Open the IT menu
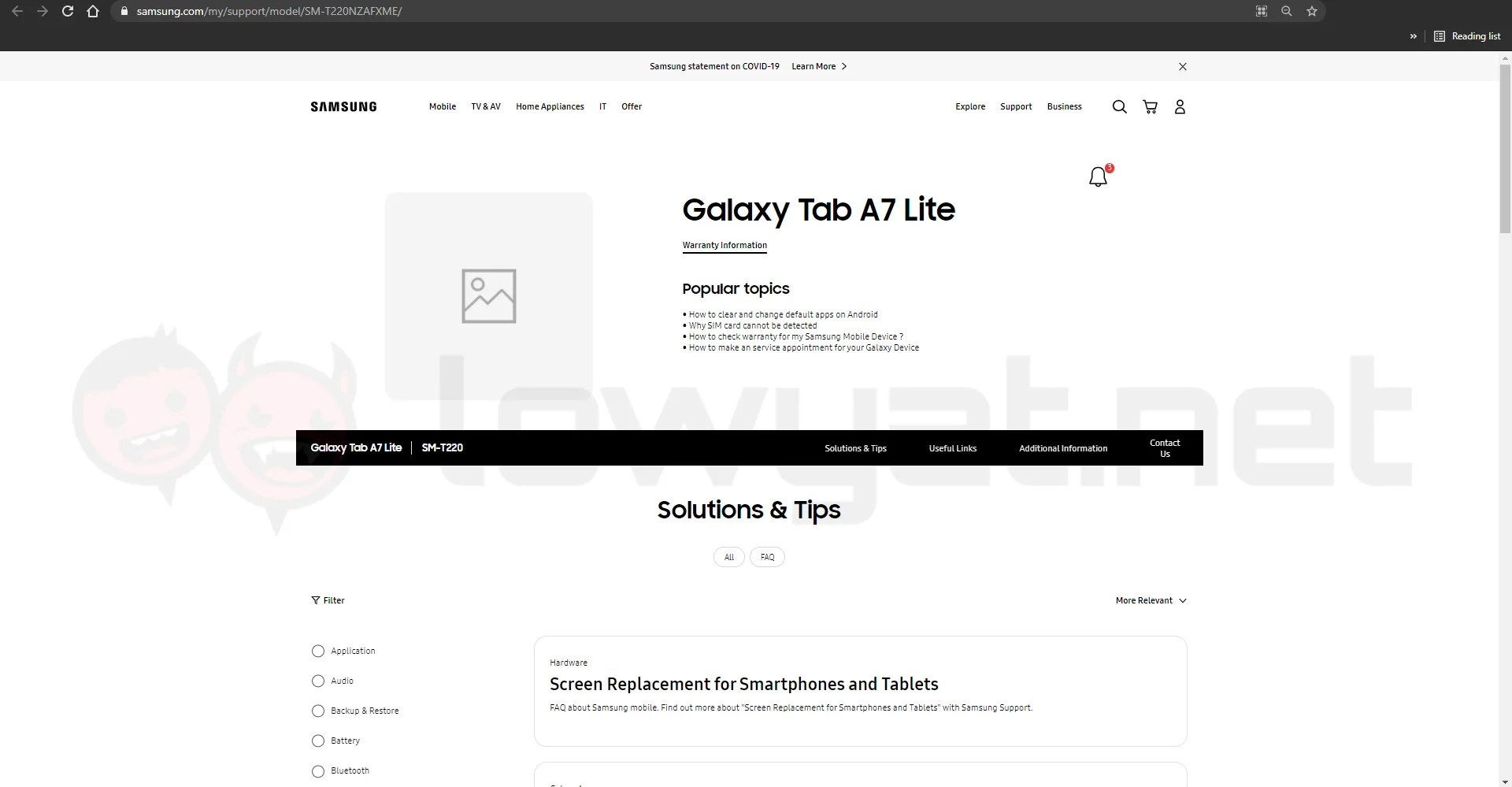The width and height of the screenshot is (1512, 787). [602, 106]
